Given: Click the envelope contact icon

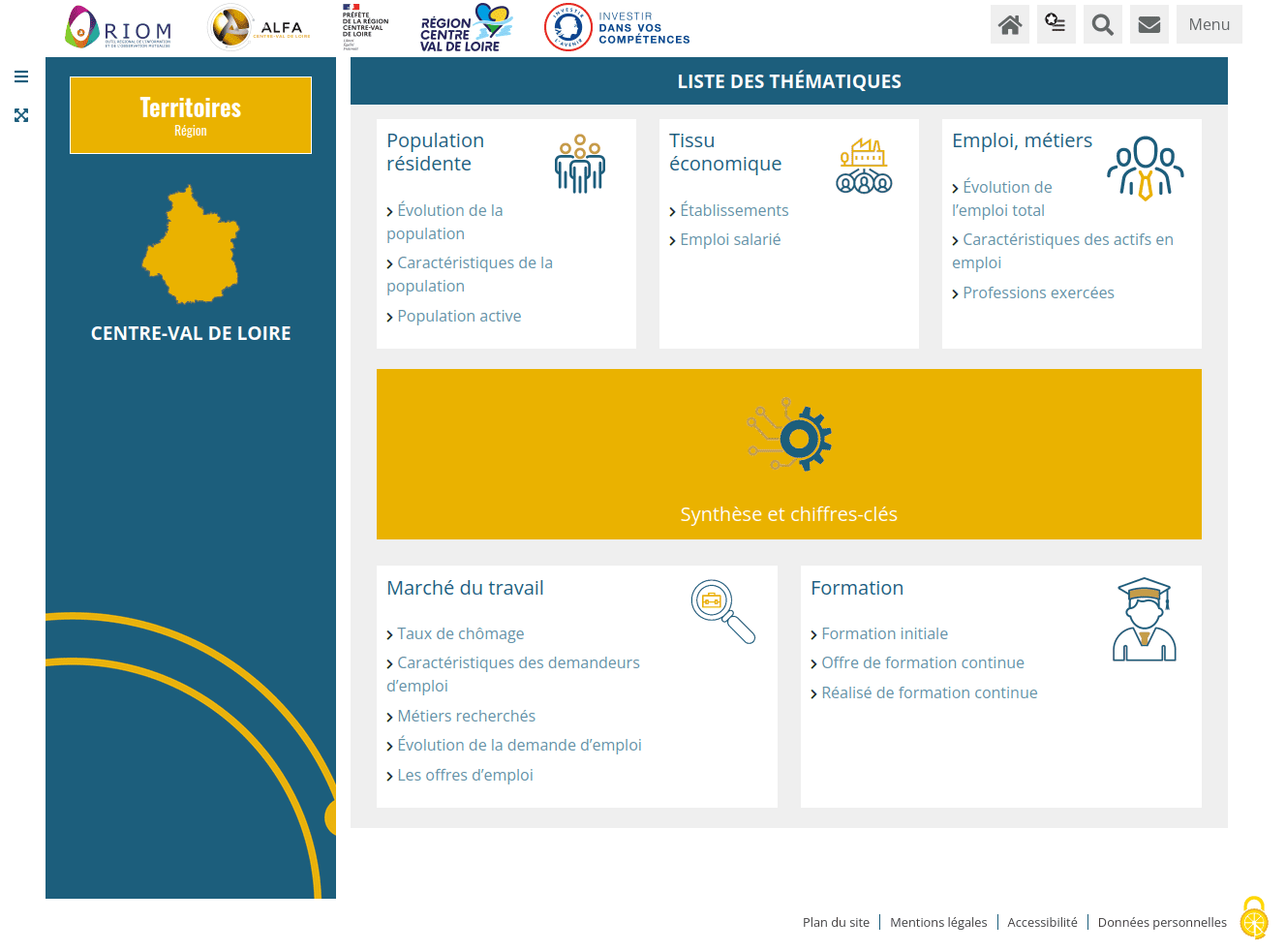Looking at the screenshot, I should pyautogui.click(x=1149, y=24).
